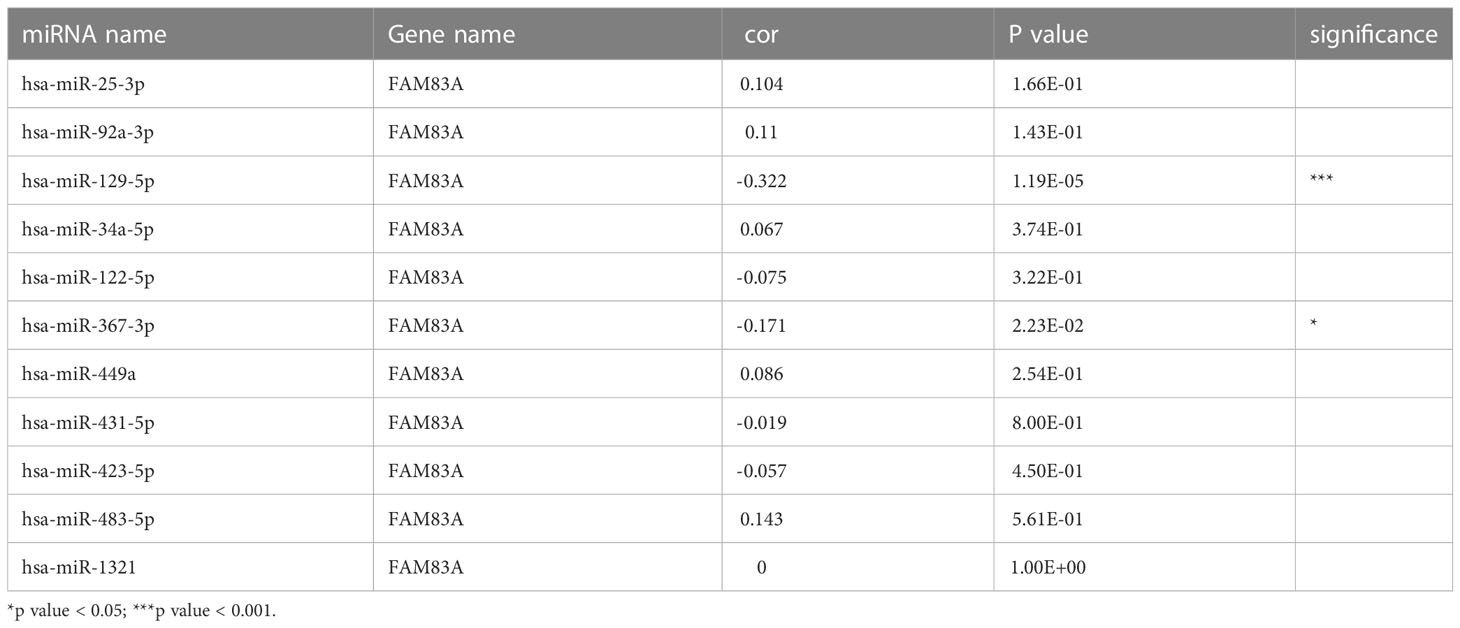Select correlation value -0.322

[x=762, y=181]
